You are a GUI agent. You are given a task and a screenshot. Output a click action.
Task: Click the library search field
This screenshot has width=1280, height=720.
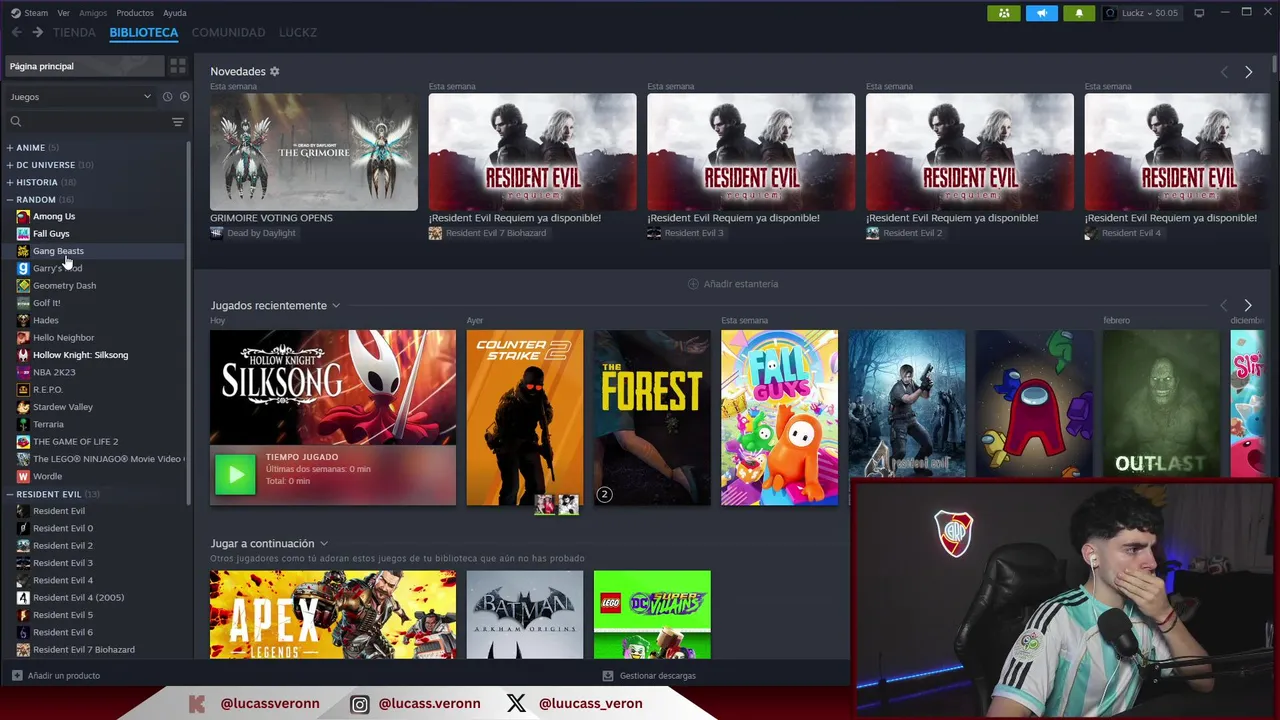pos(86,122)
